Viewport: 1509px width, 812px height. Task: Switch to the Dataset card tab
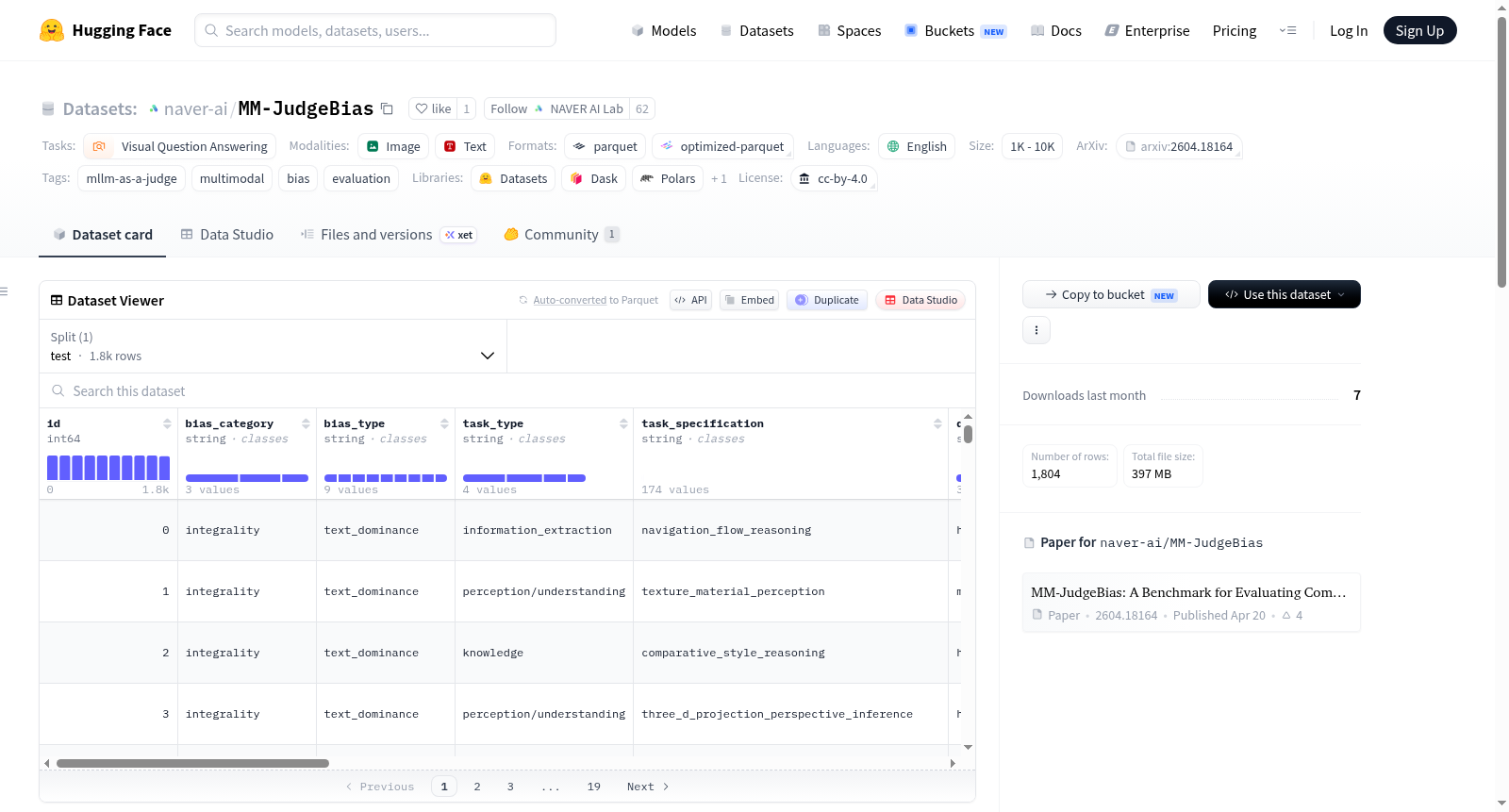point(103,235)
